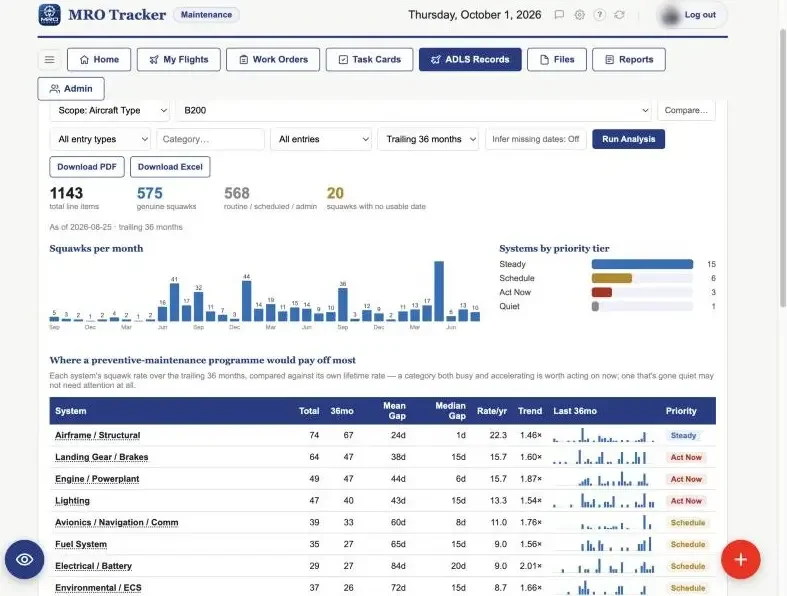
Task: Click the Total column header
Action: click(x=309, y=411)
